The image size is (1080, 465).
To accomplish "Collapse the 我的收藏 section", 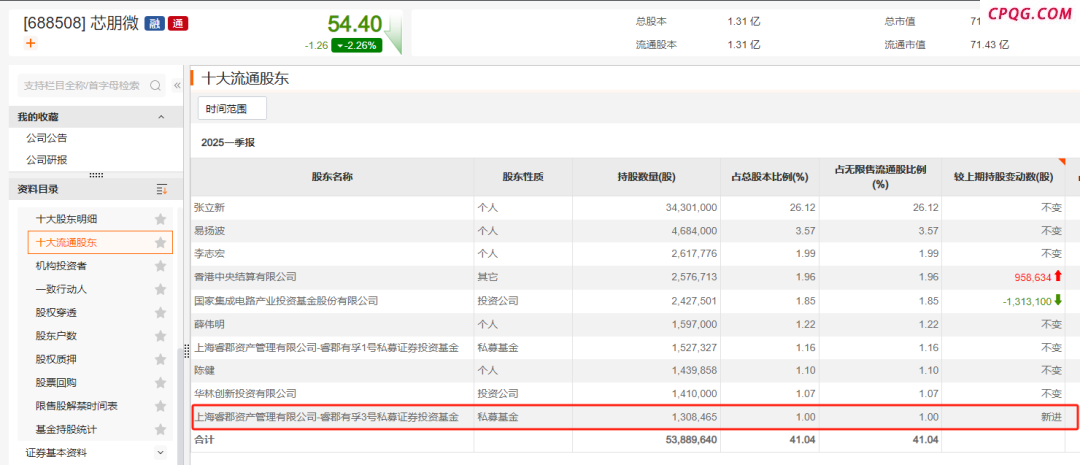I will 161,117.
